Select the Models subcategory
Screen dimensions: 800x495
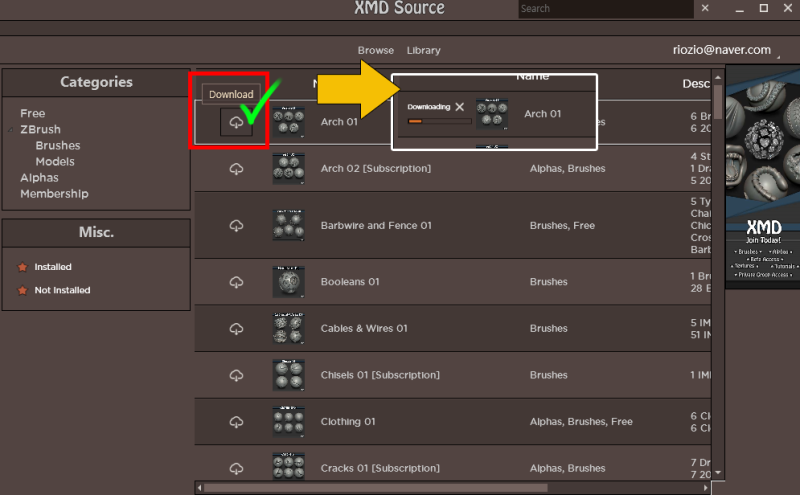(x=55, y=162)
